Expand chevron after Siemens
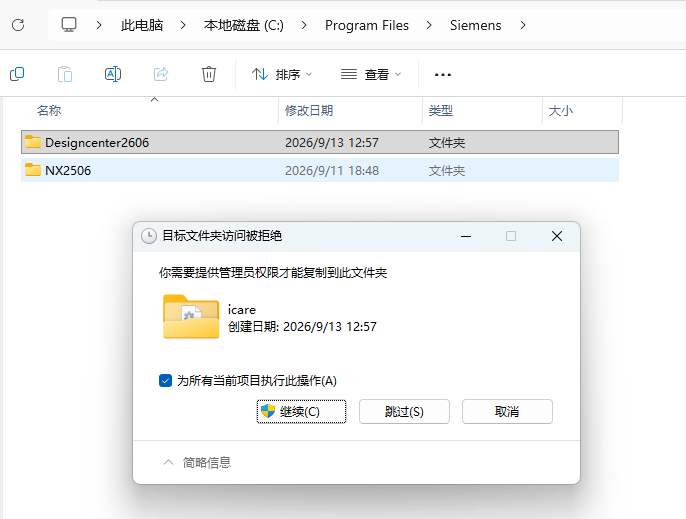This screenshot has width=686, height=519. [x=523, y=25]
